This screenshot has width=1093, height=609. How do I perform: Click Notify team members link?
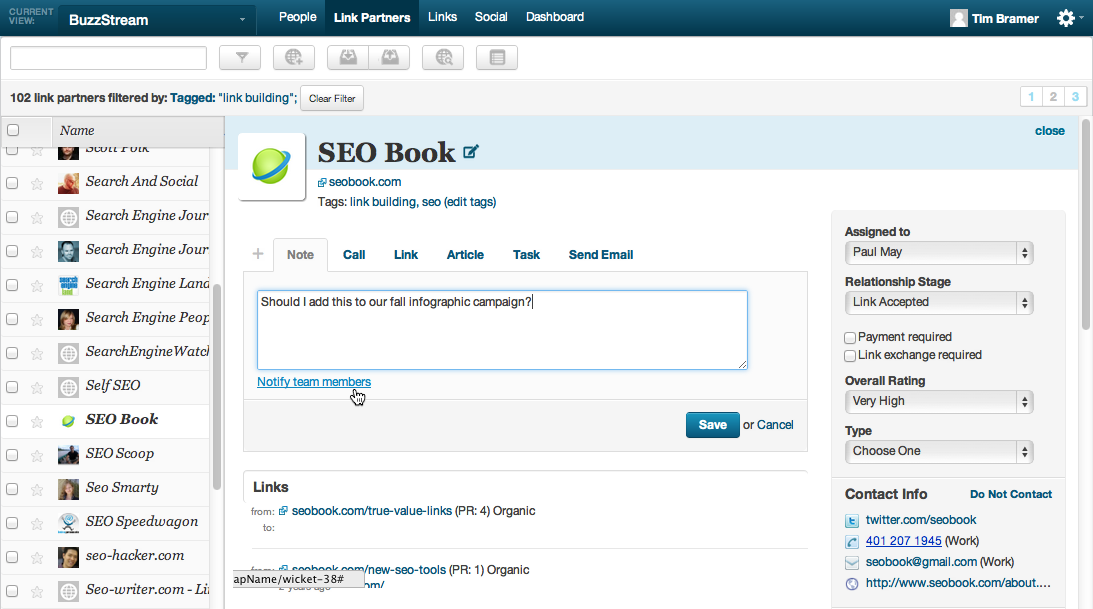point(314,382)
